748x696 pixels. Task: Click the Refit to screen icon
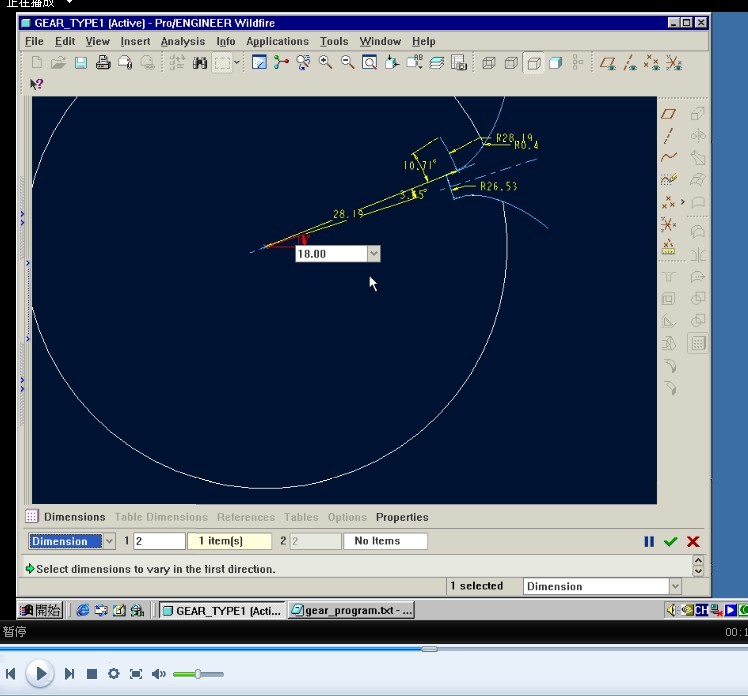click(370, 62)
